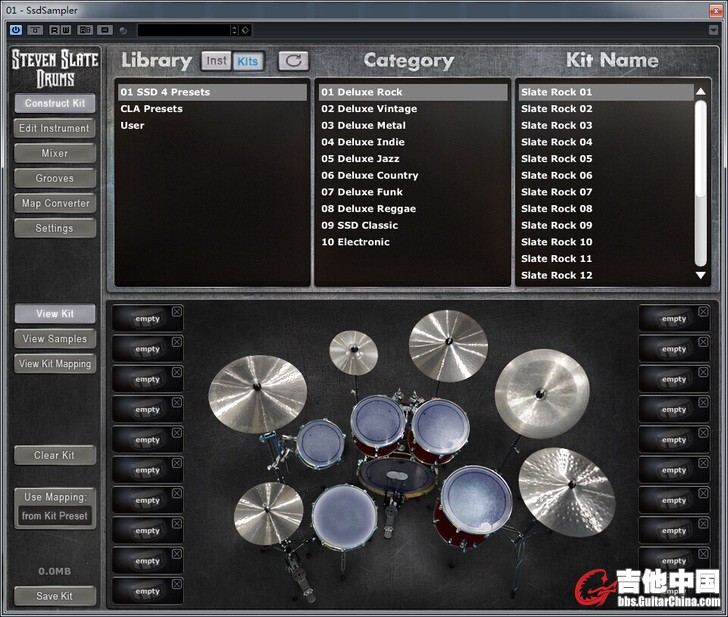Select category '07 Deluxe Funk'
The width and height of the screenshot is (728, 617).
413,192
